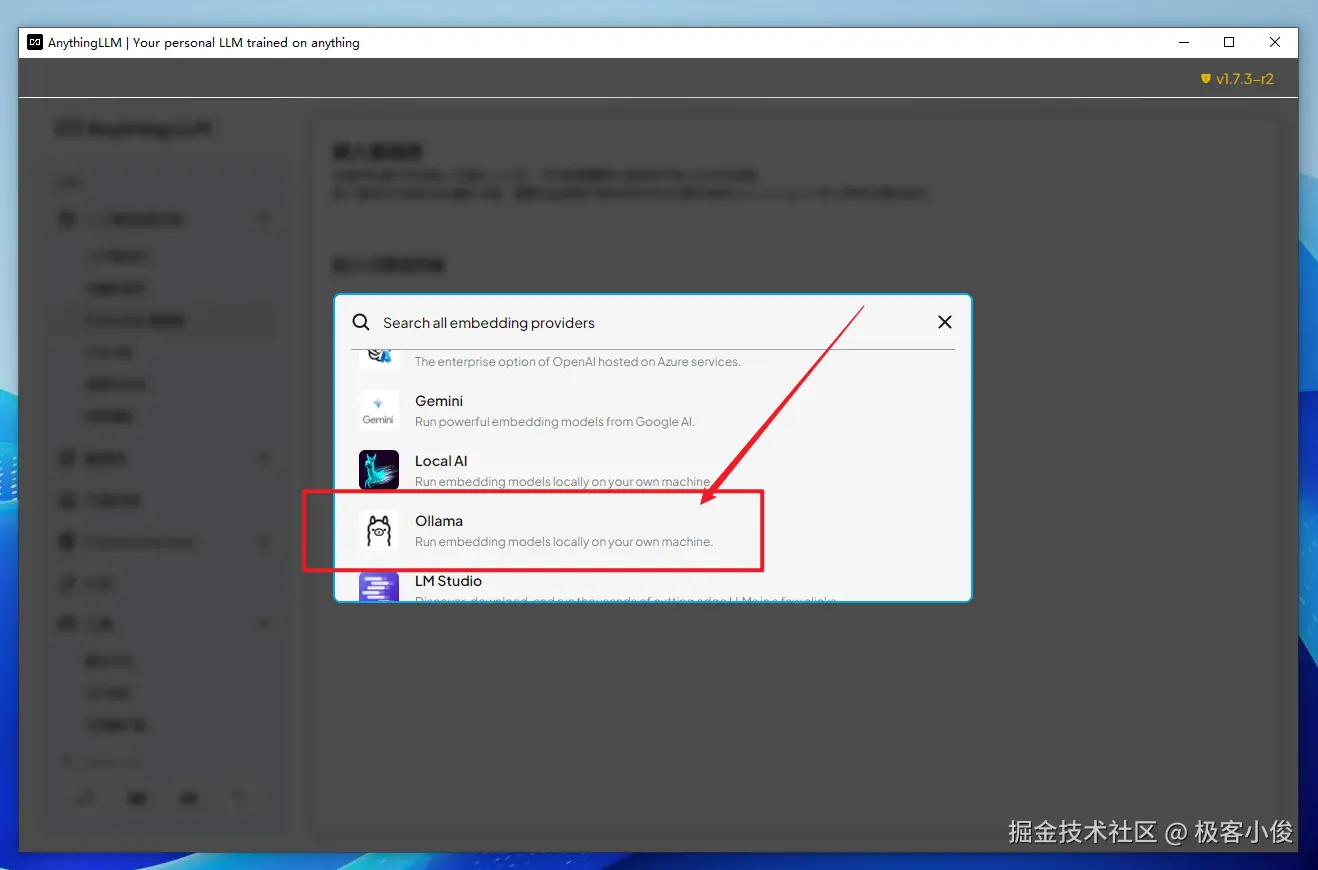Pick the Ollama llama outline icon
Viewport: 1318px width, 870px height.
coord(378,530)
